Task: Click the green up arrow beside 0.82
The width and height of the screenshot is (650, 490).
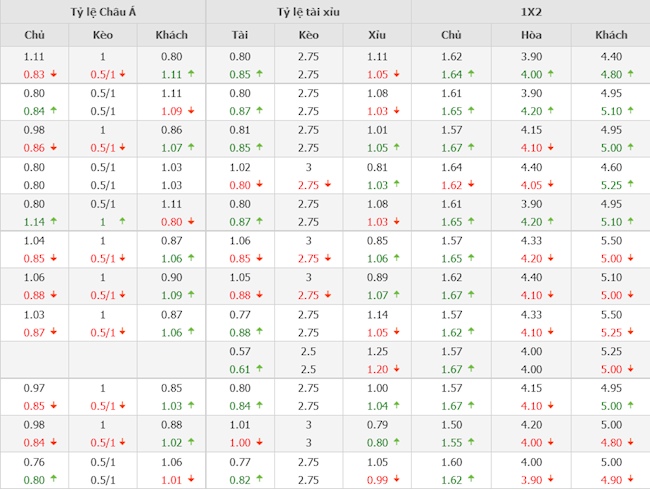Action: click(258, 479)
